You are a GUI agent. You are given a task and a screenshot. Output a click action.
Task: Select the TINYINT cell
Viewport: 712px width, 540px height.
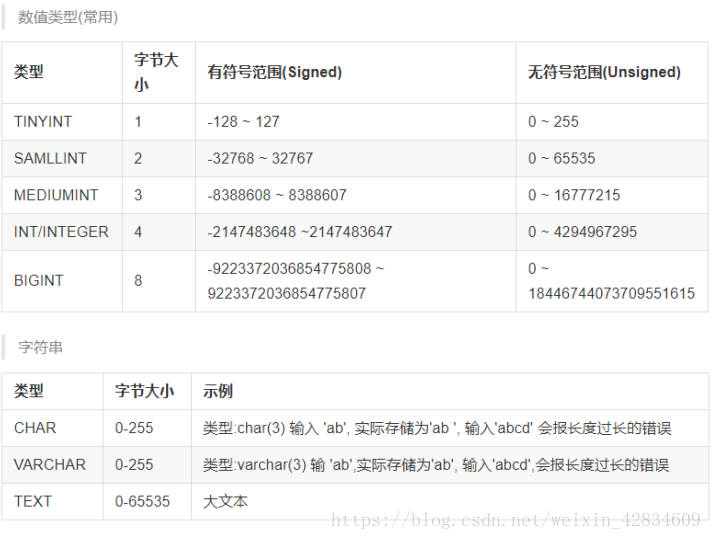62,122
